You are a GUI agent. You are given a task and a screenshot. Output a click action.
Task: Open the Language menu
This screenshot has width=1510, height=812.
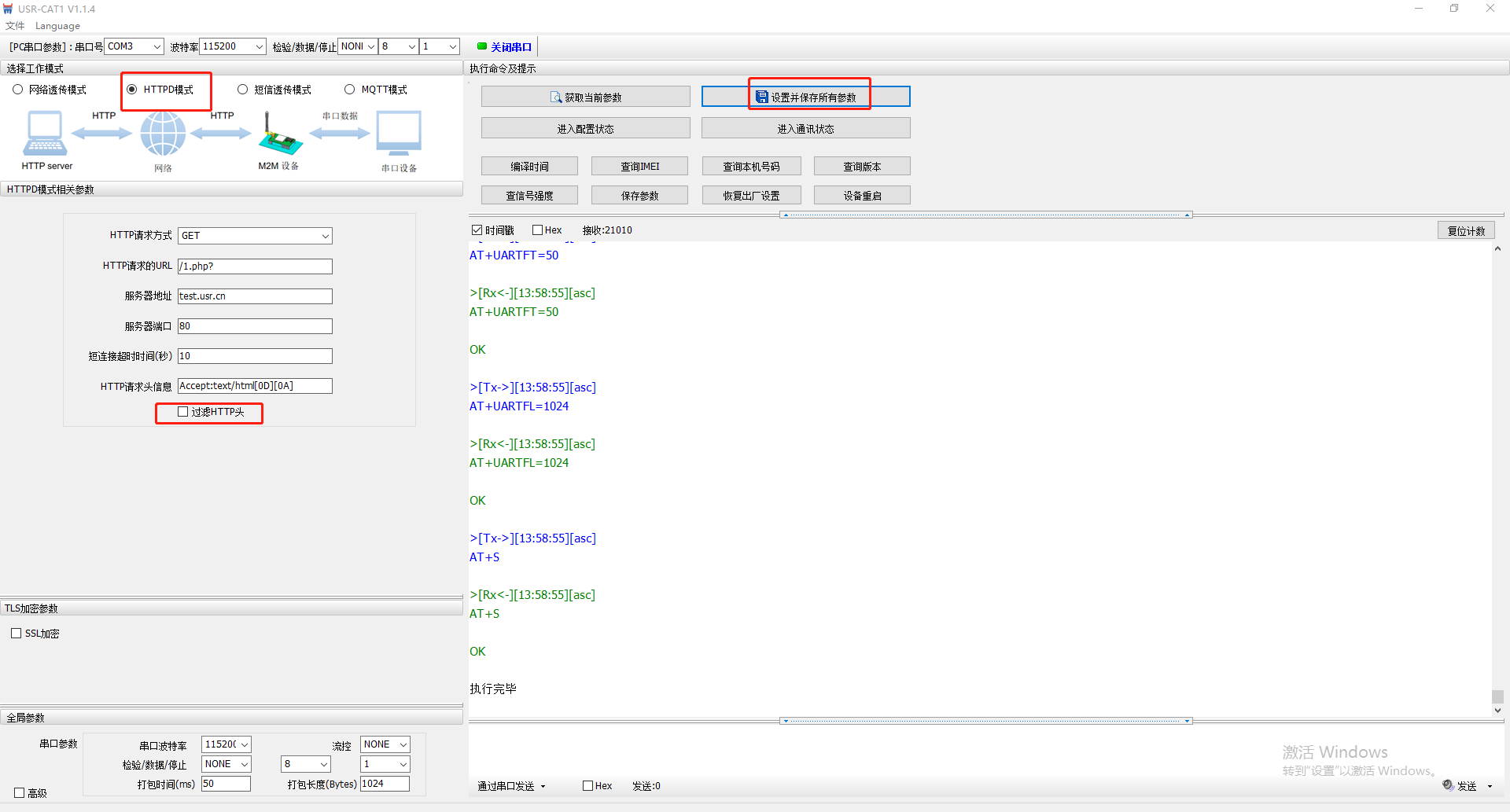(57, 26)
